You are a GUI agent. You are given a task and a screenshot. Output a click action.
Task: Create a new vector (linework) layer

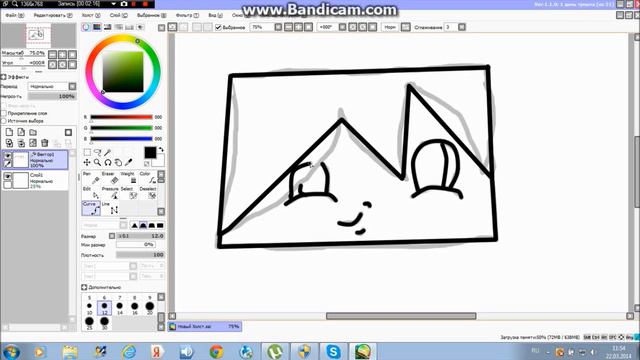pos(21,132)
